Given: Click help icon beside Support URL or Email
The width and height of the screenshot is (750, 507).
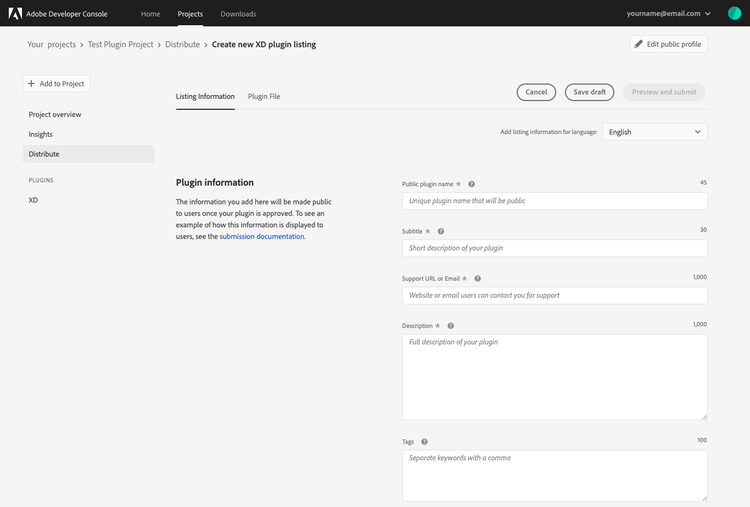Looking at the screenshot, I should tap(477, 279).
